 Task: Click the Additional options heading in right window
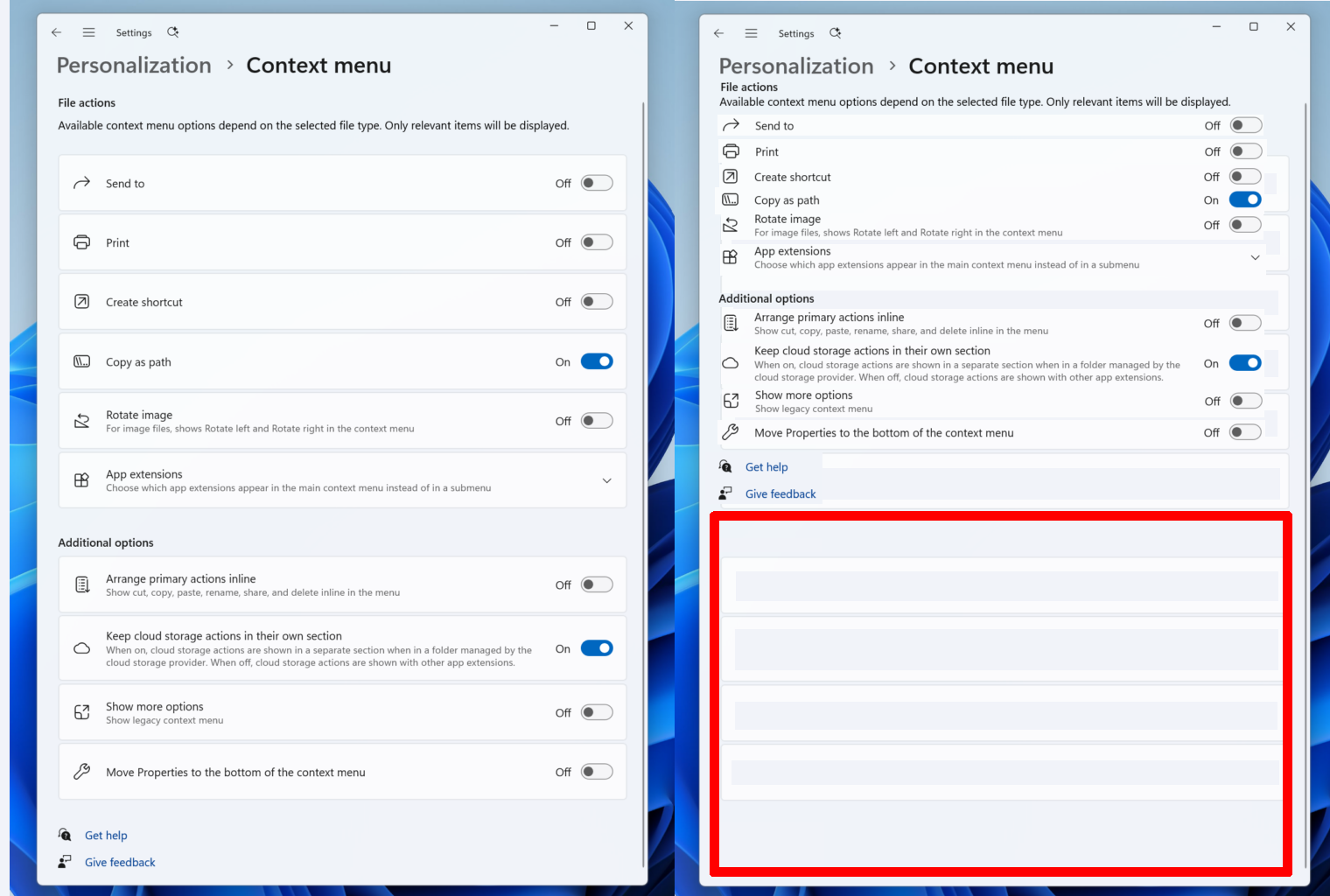click(x=766, y=298)
